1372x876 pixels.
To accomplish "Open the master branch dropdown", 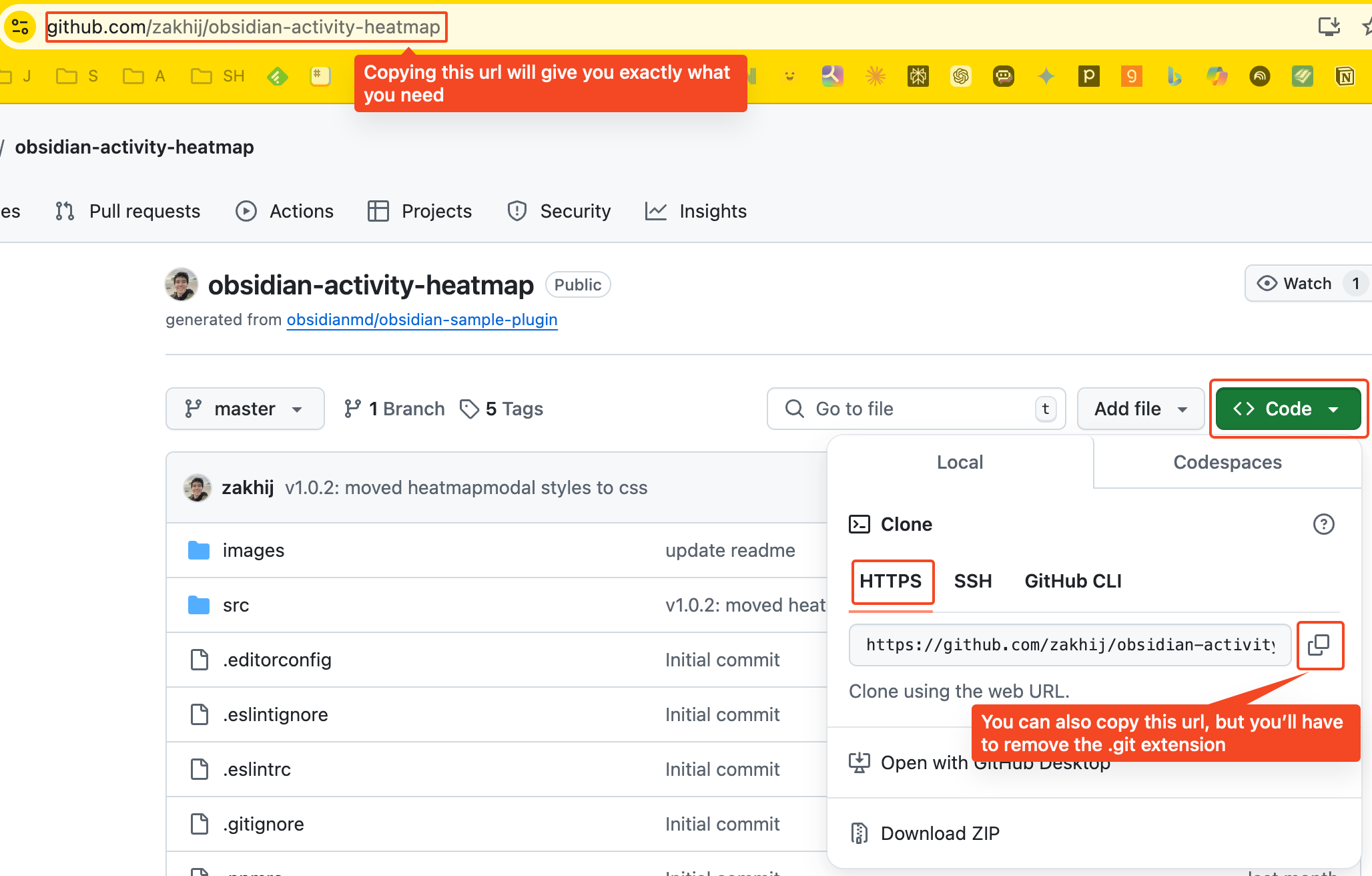I will click(245, 409).
